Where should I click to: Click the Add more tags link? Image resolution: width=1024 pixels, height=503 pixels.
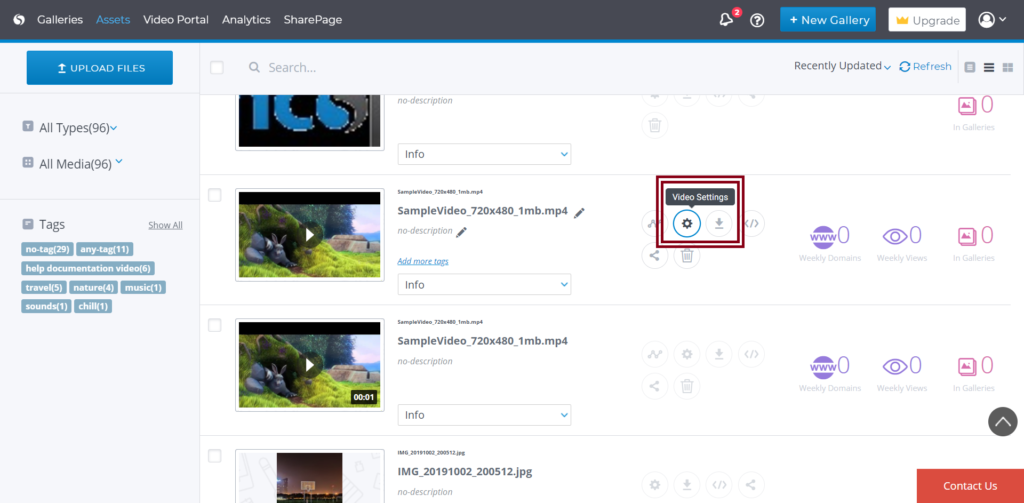tap(422, 261)
